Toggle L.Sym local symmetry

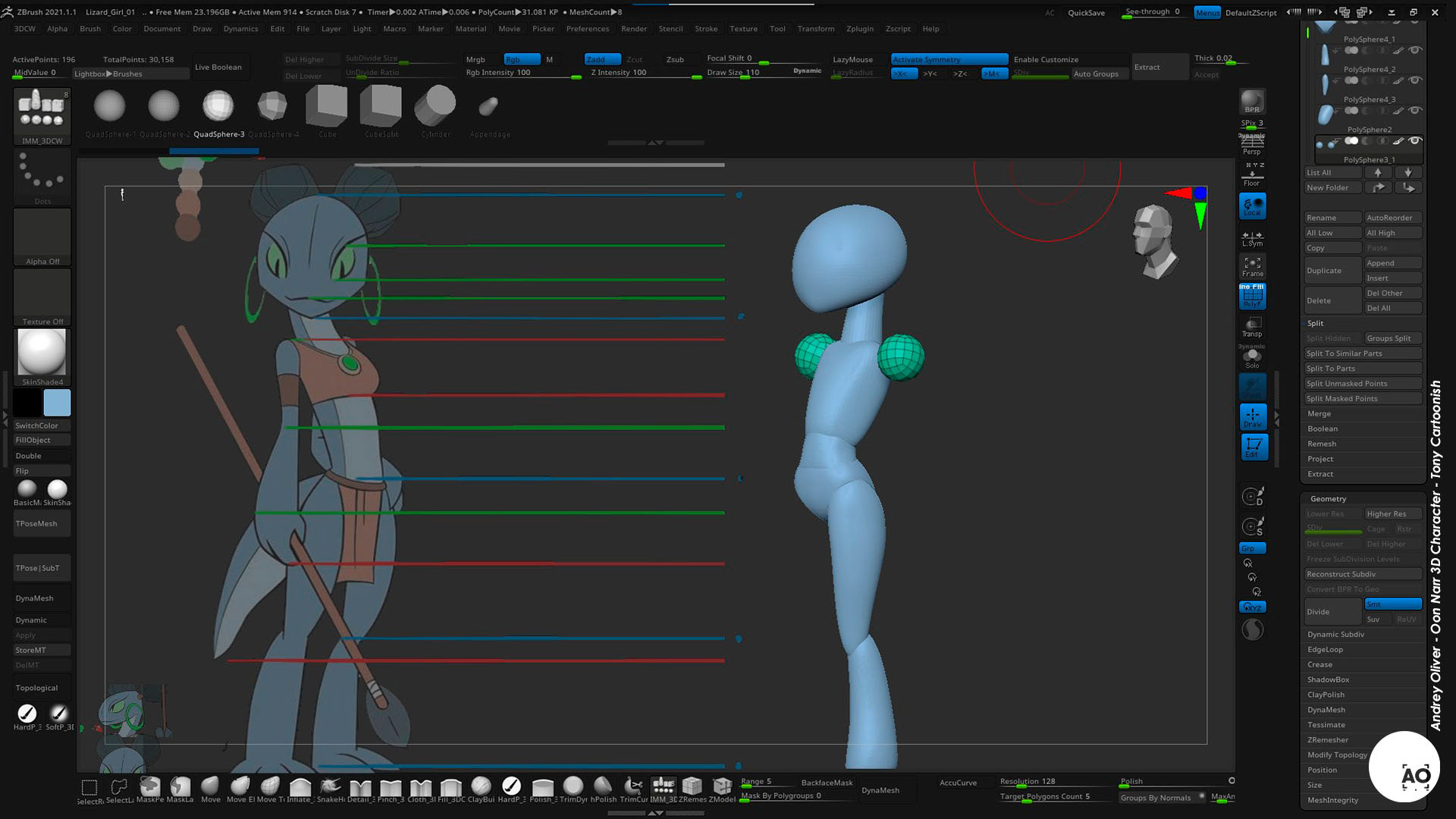(x=1252, y=238)
